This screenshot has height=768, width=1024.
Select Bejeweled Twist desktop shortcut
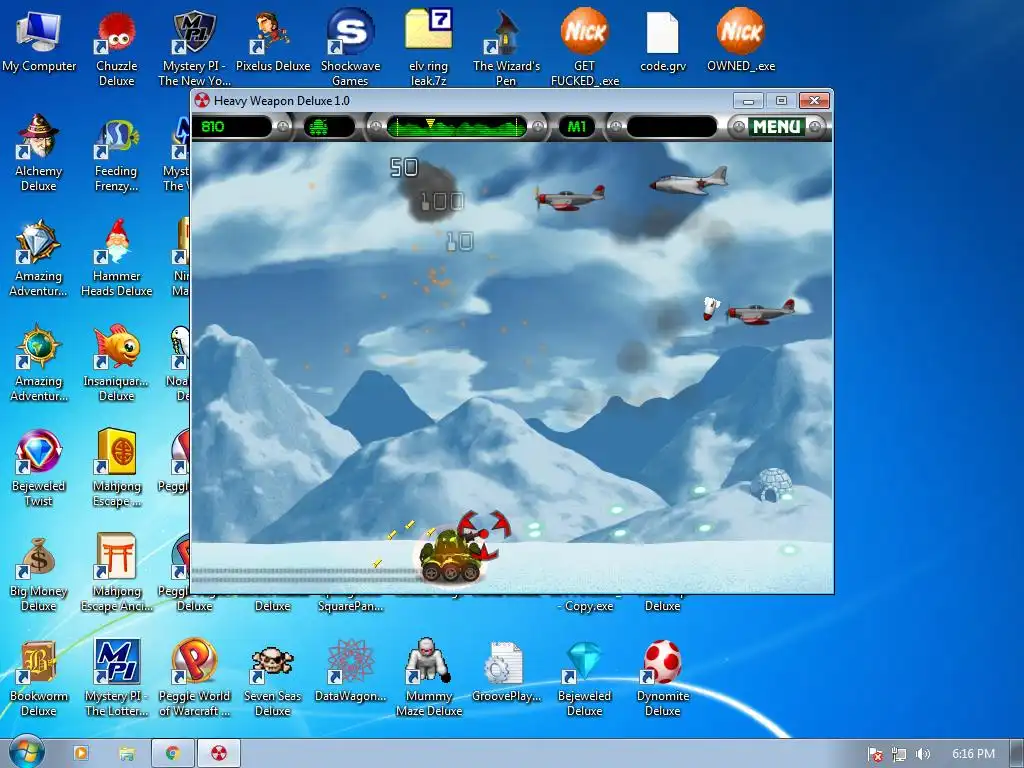pos(39,470)
